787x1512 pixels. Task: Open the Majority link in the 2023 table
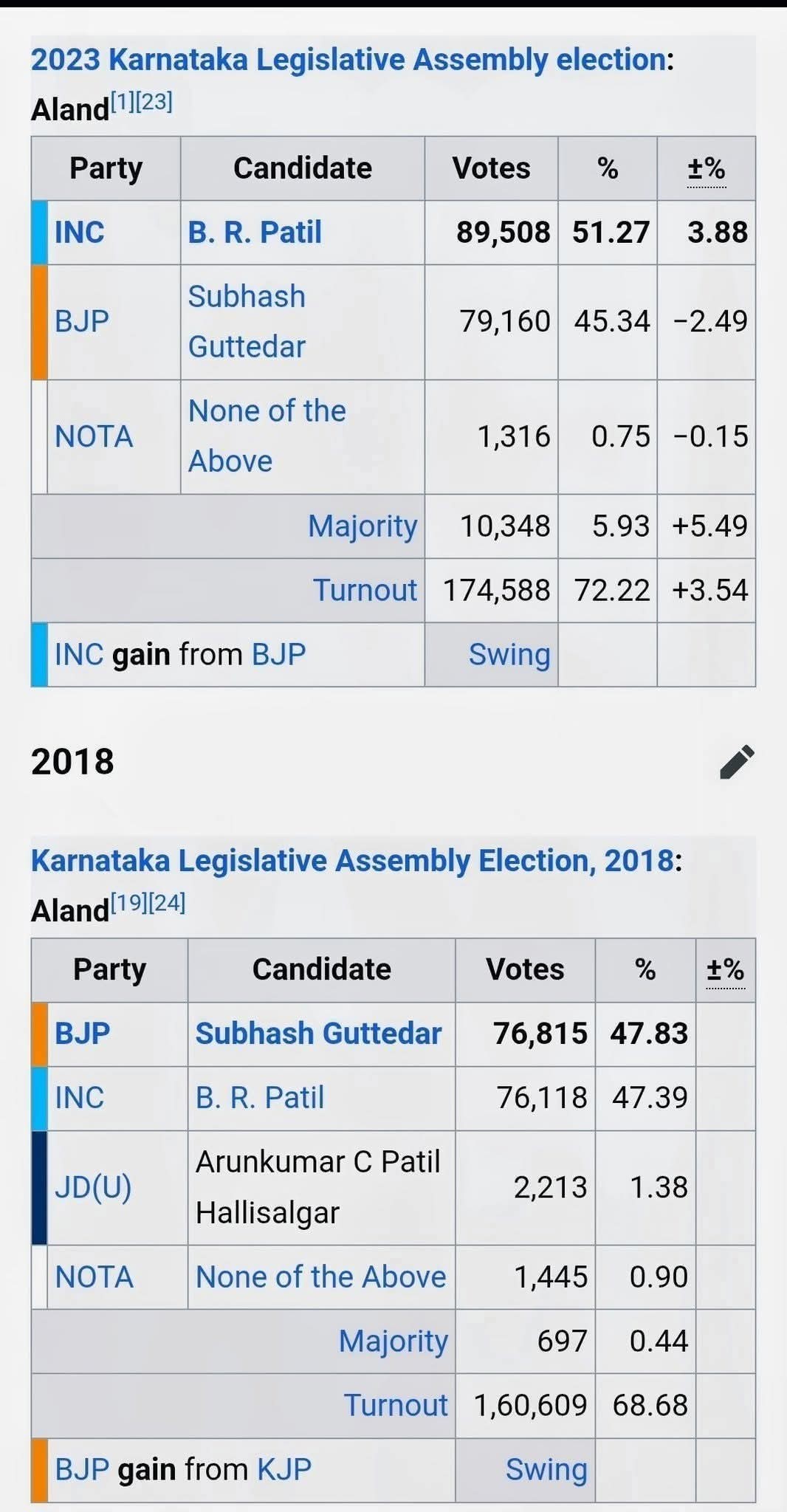(x=362, y=526)
